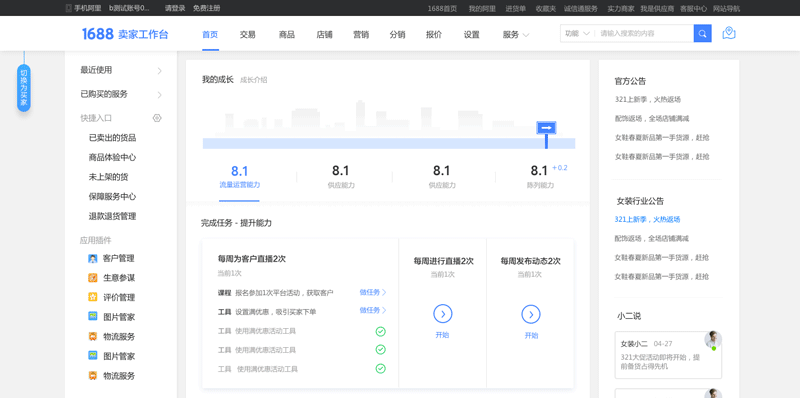Image resolution: width=800 pixels, height=398 pixels.
Task: Open the 成长介绍 link
Action: (x=254, y=80)
